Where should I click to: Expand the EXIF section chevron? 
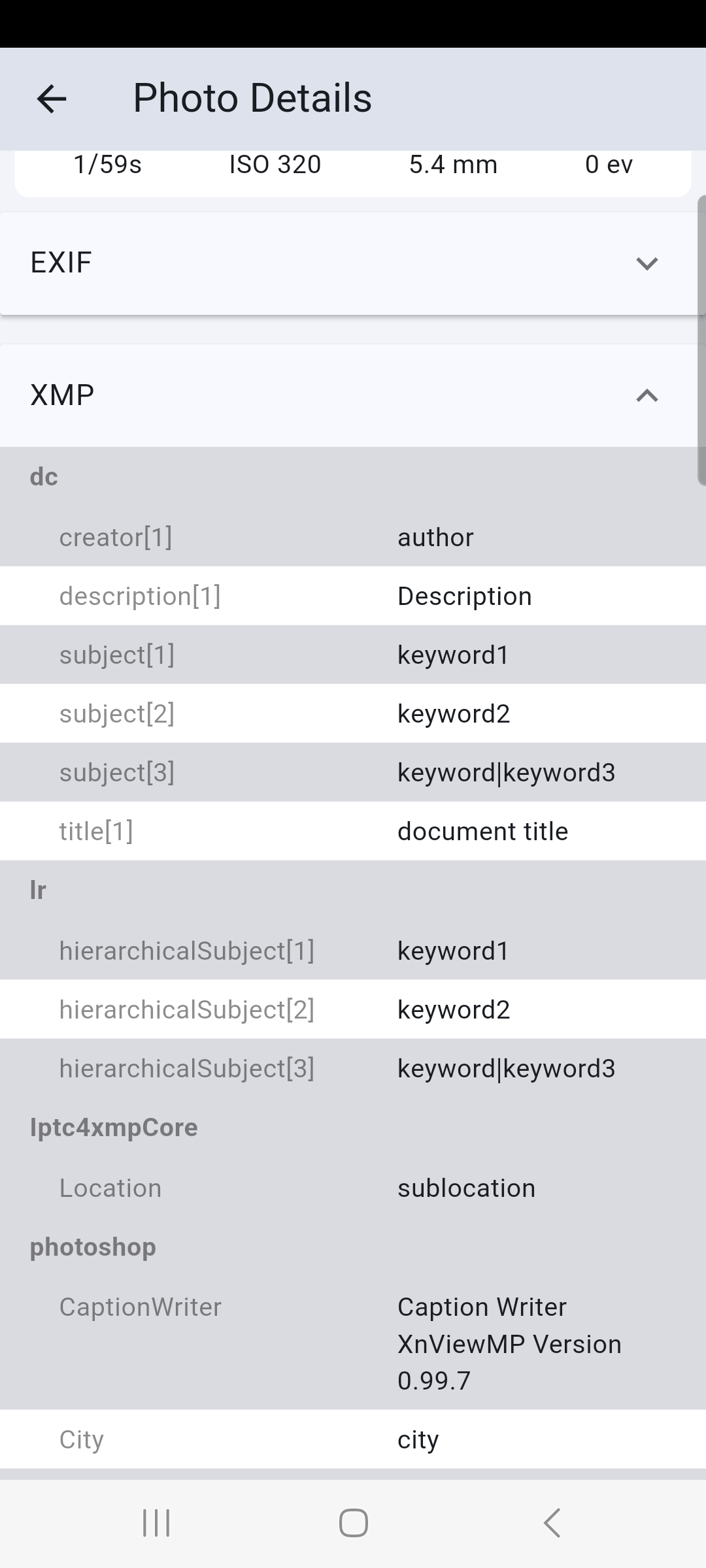[647, 263]
